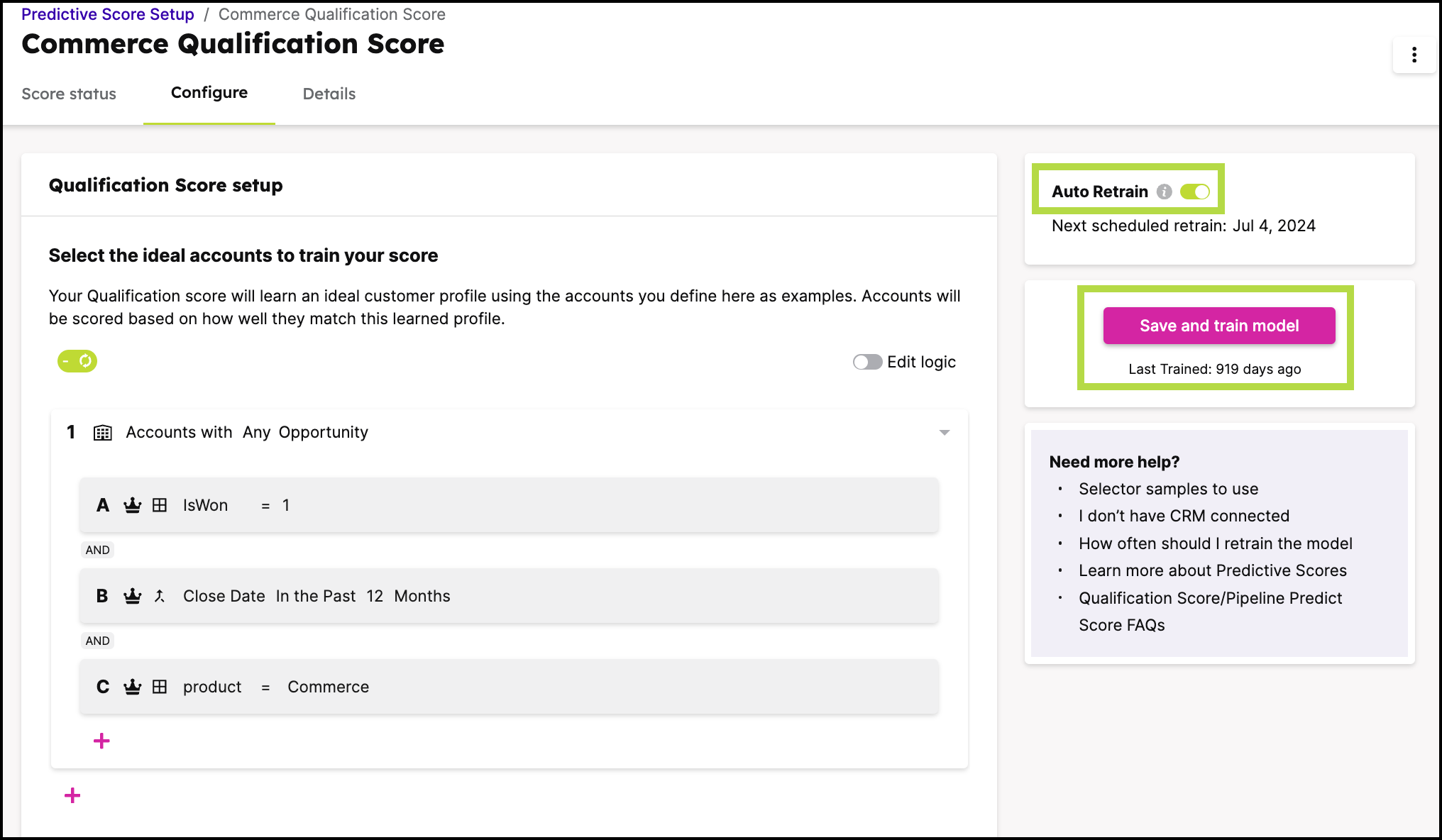
Task: Switch to the Score status tab
Action: pos(69,93)
